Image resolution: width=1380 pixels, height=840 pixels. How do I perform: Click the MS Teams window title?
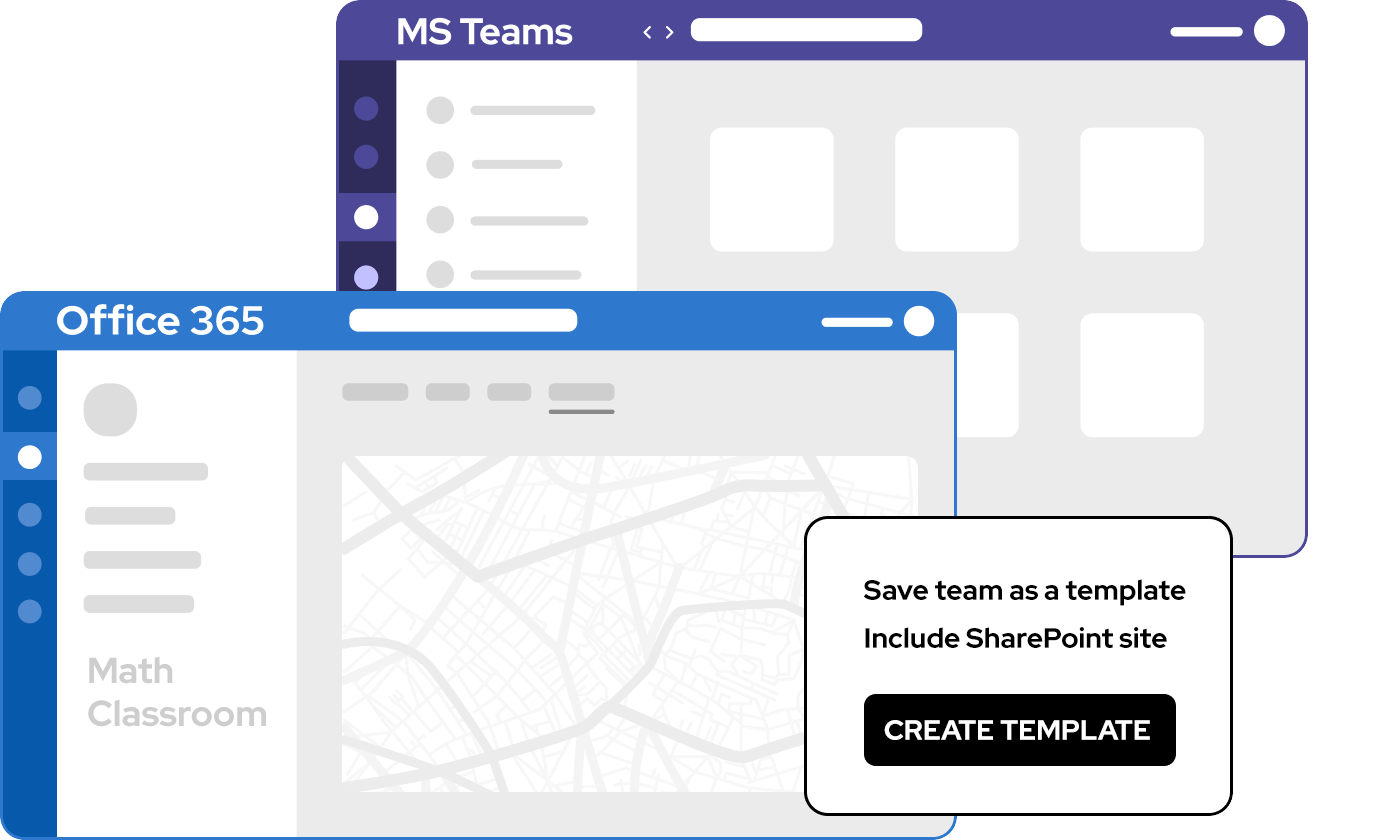[x=485, y=32]
